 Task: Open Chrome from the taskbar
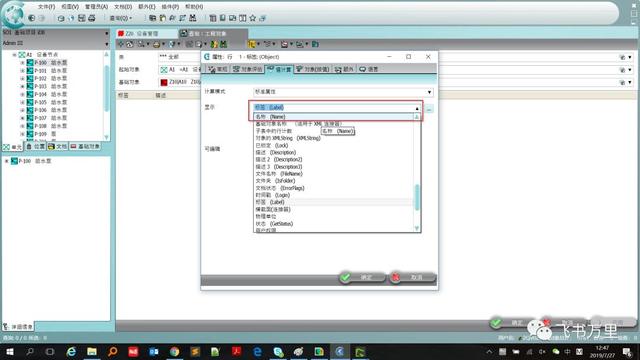click(x=174, y=352)
